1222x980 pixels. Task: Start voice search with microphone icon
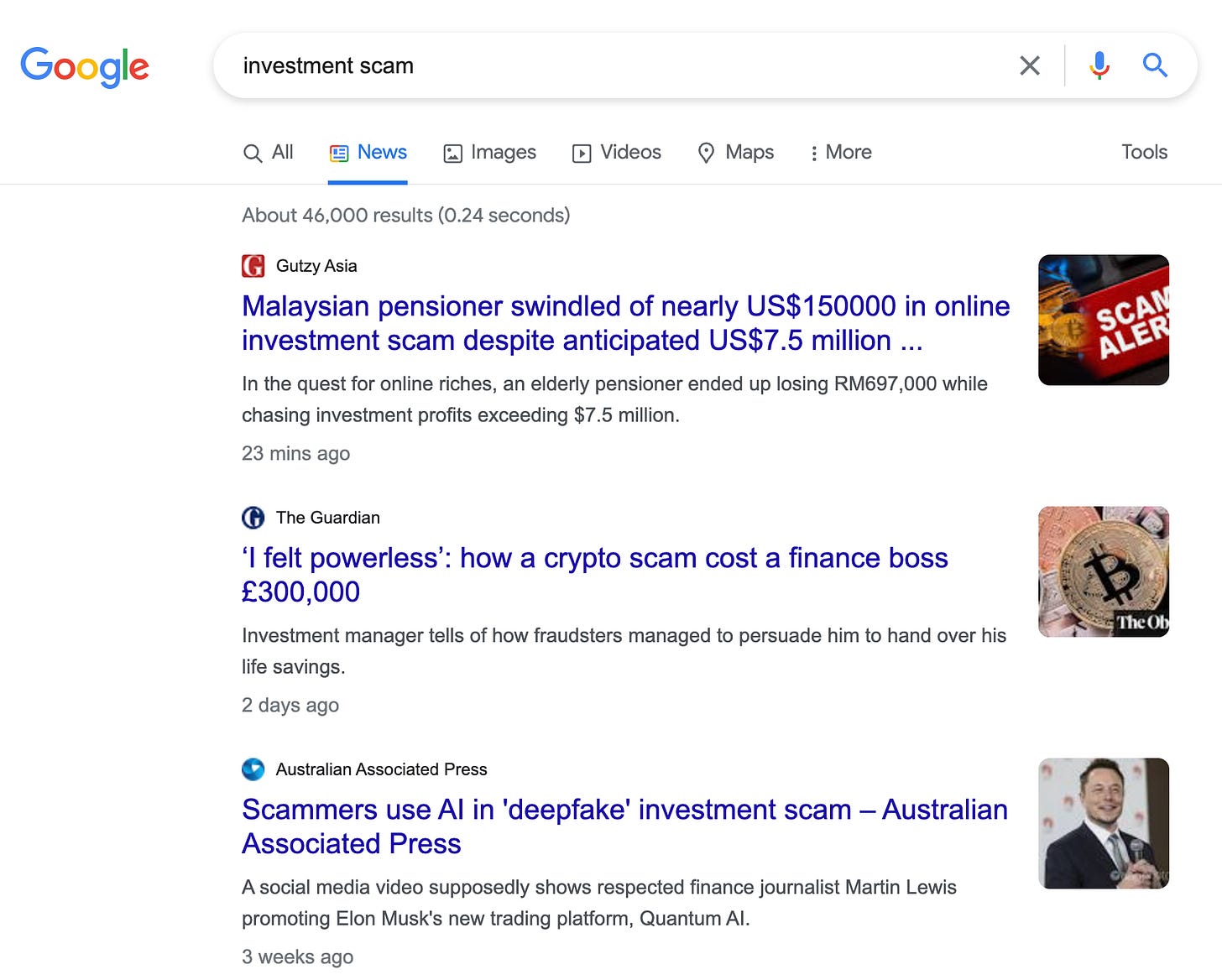[x=1099, y=65]
